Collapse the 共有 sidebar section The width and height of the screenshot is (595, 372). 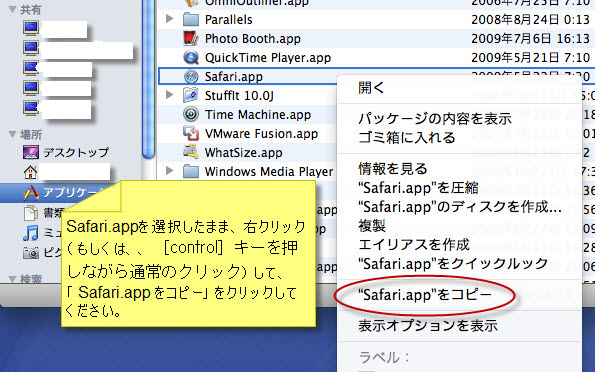(x=12, y=9)
